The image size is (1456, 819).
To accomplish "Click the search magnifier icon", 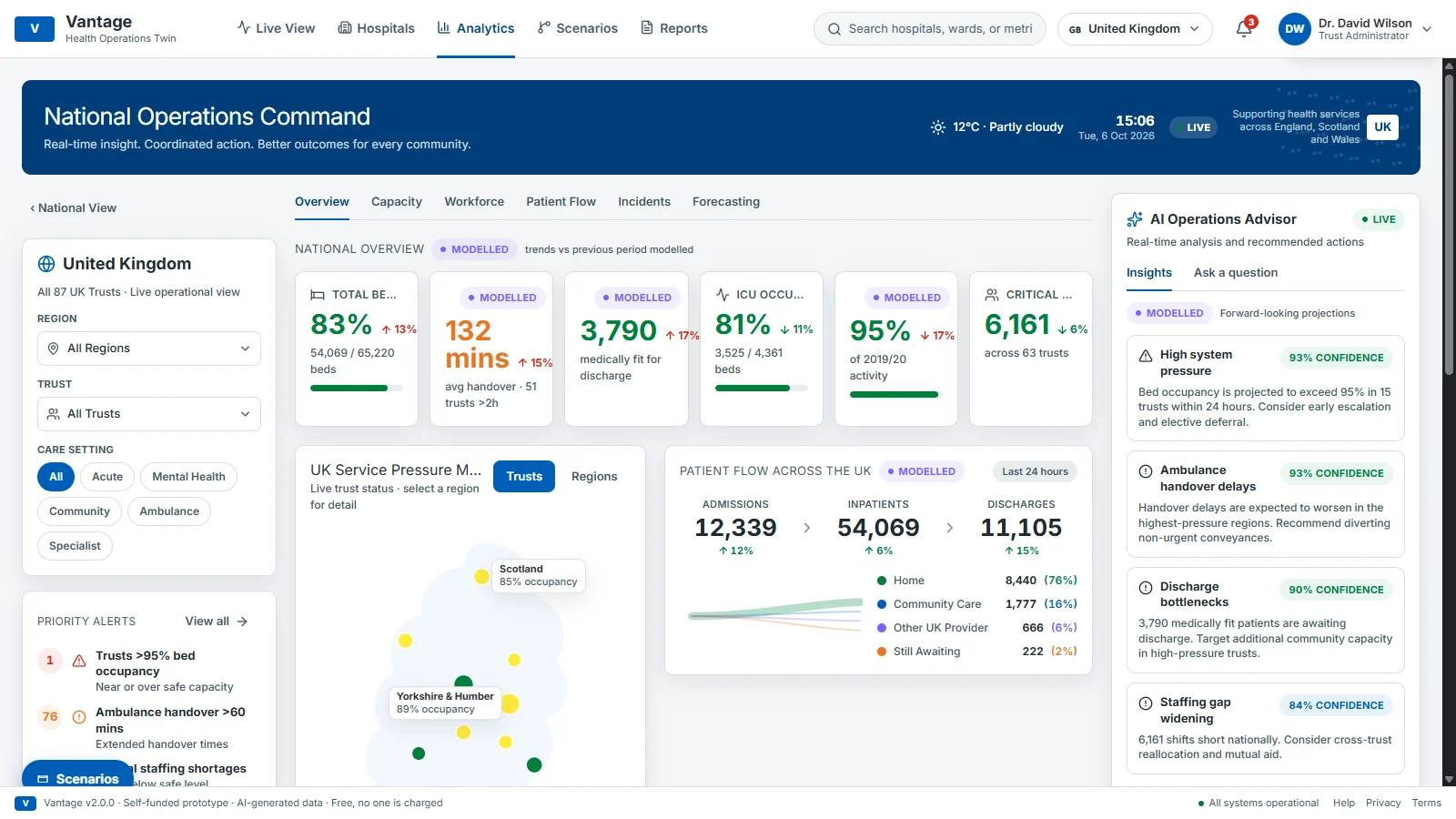I will [x=834, y=29].
